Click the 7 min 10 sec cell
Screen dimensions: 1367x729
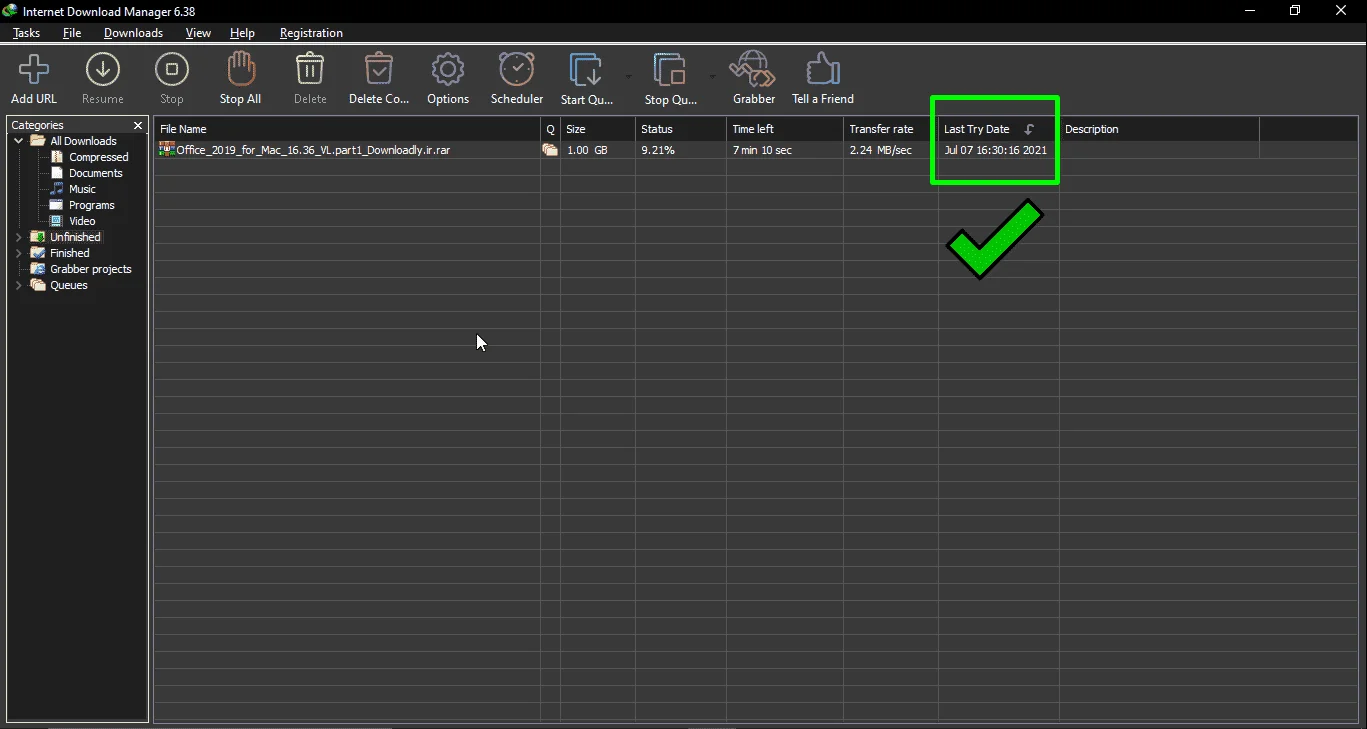coord(762,150)
